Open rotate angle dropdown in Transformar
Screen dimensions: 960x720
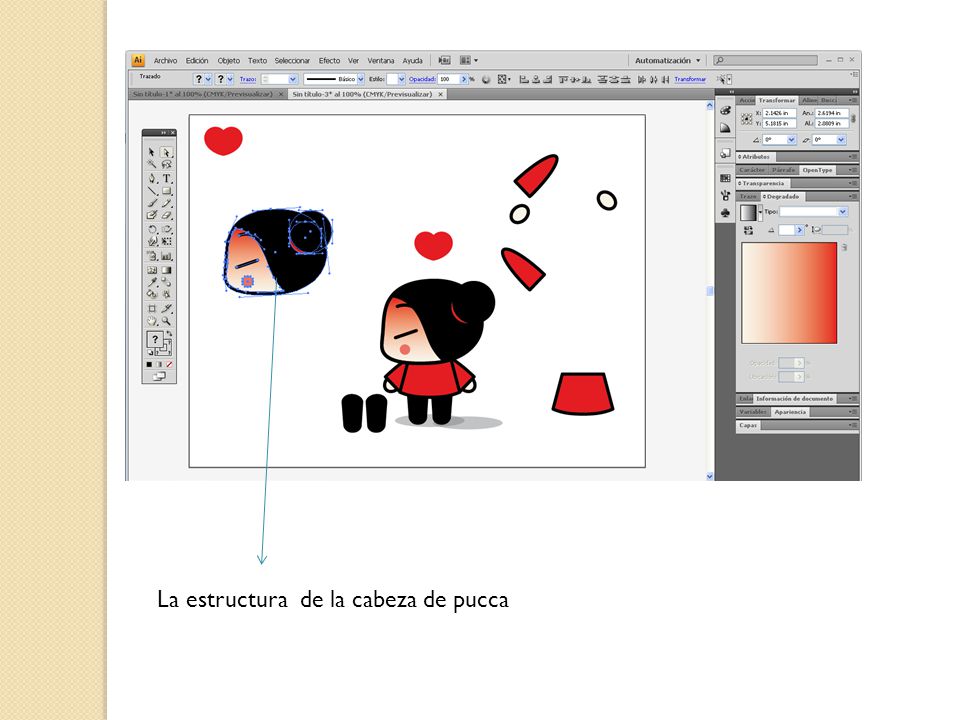coord(791,140)
